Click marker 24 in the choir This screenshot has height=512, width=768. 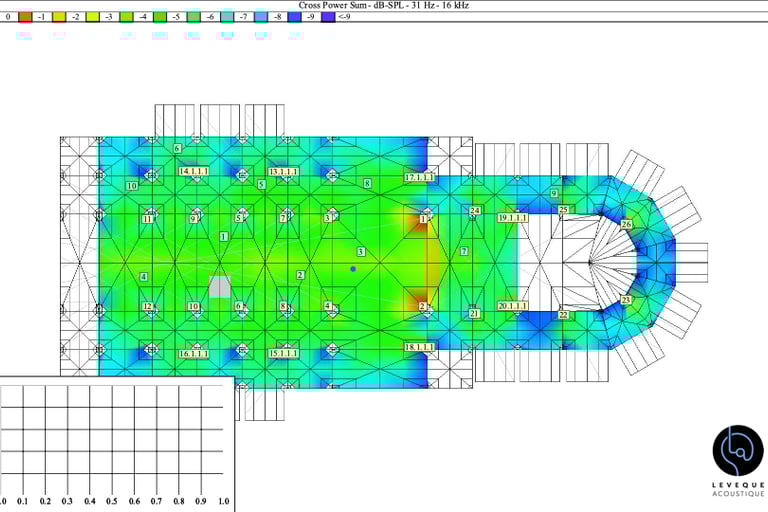(475, 211)
